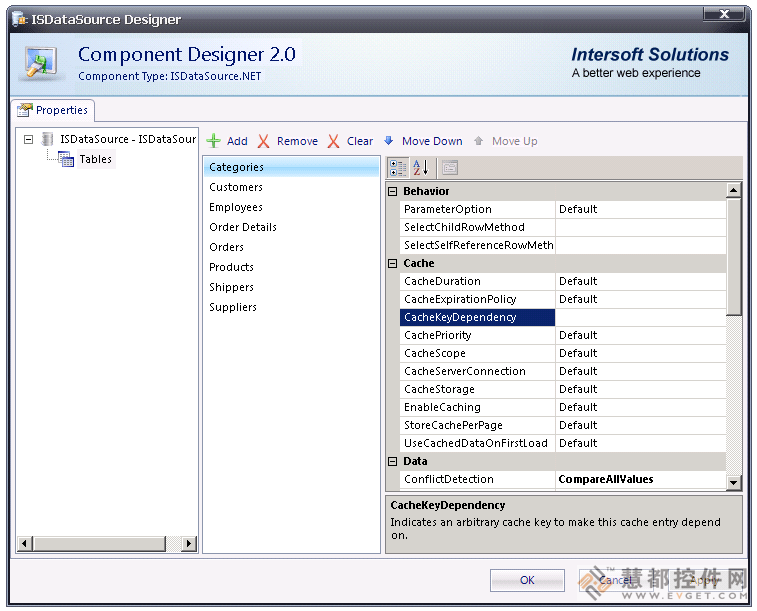Screen dimensions: 757x611
Task: Select the SelectSelfReferenceRowMethod property
Action: pyautogui.click(x=477, y=245)
